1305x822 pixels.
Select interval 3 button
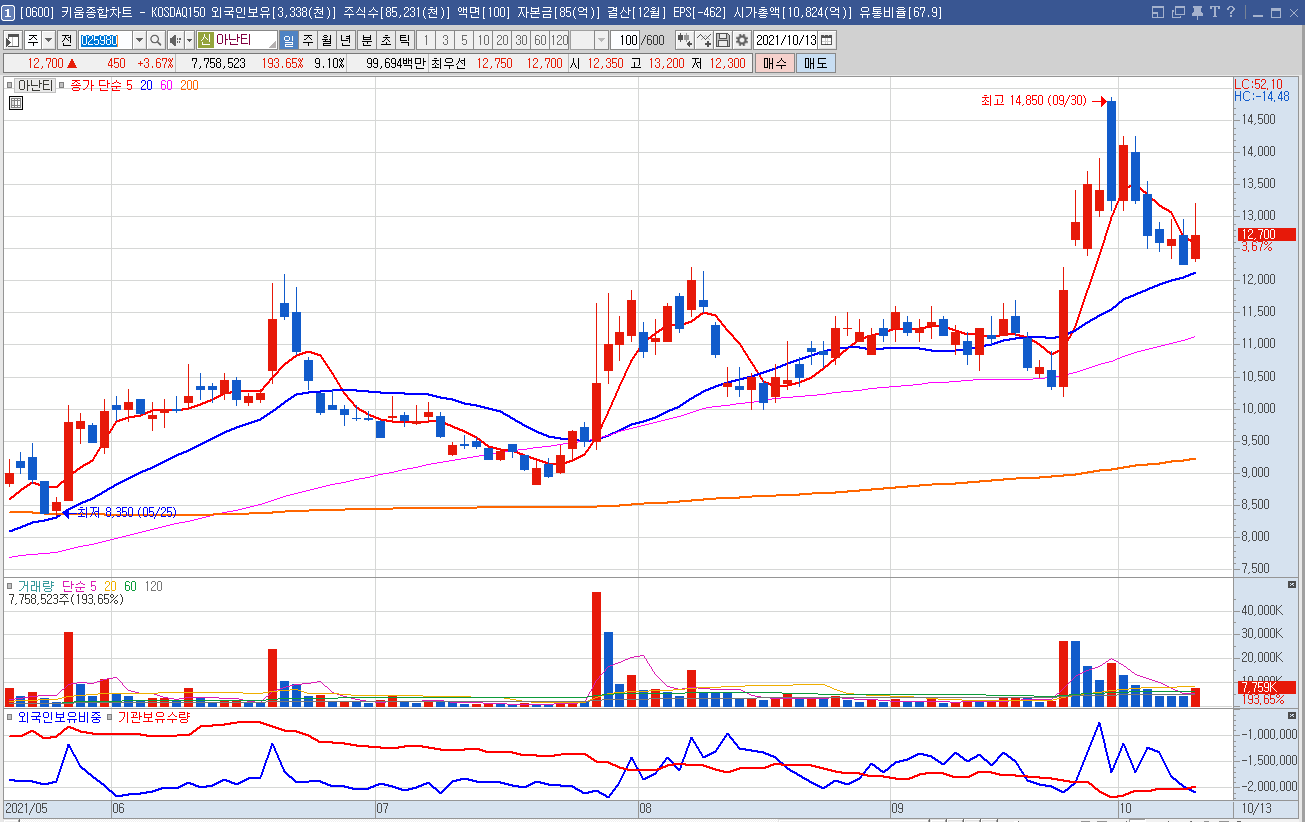pyautogui.click(x=444, y=40)
